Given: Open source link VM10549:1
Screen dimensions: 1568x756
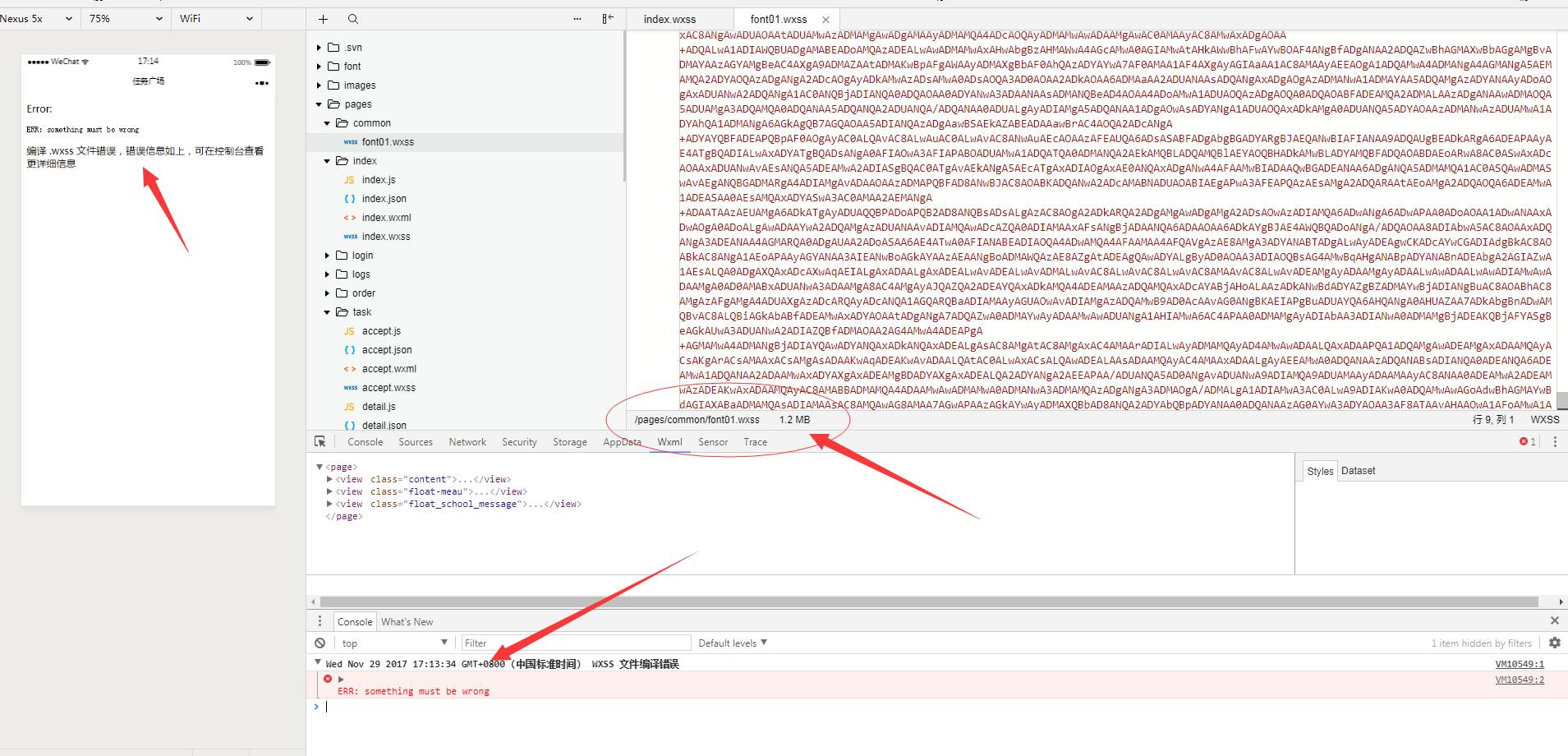Looking at the screenshot, I should click(x=1520, y=664).
